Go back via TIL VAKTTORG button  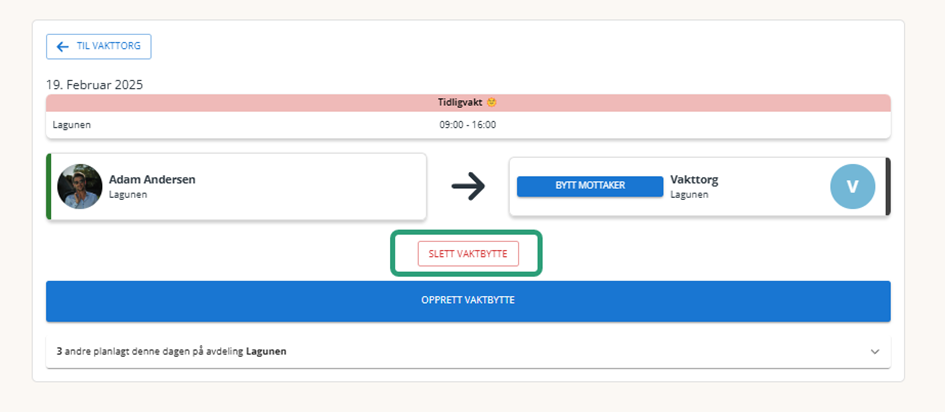tap(99, 46)
